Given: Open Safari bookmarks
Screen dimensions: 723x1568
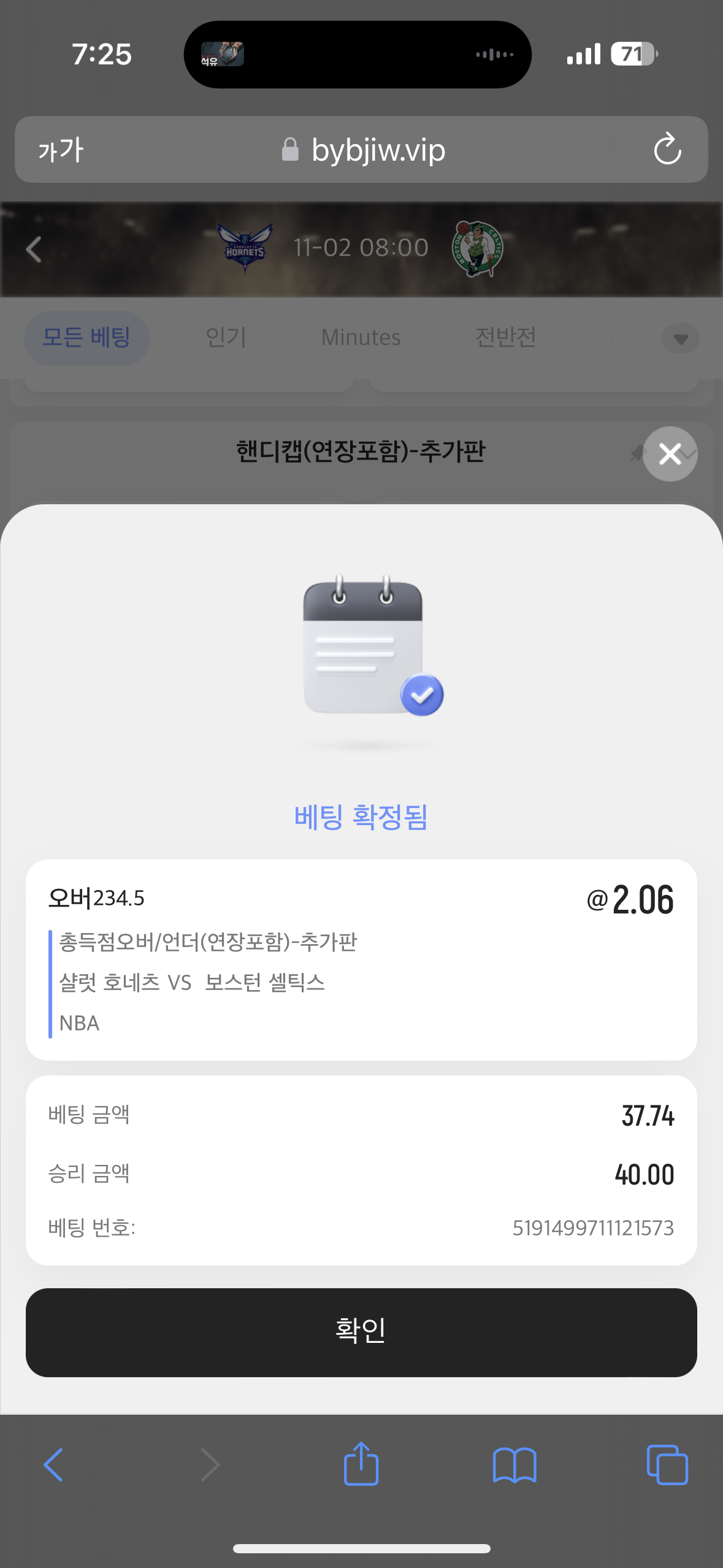Looking at the screenshot, I should [x=515, y=1465].
